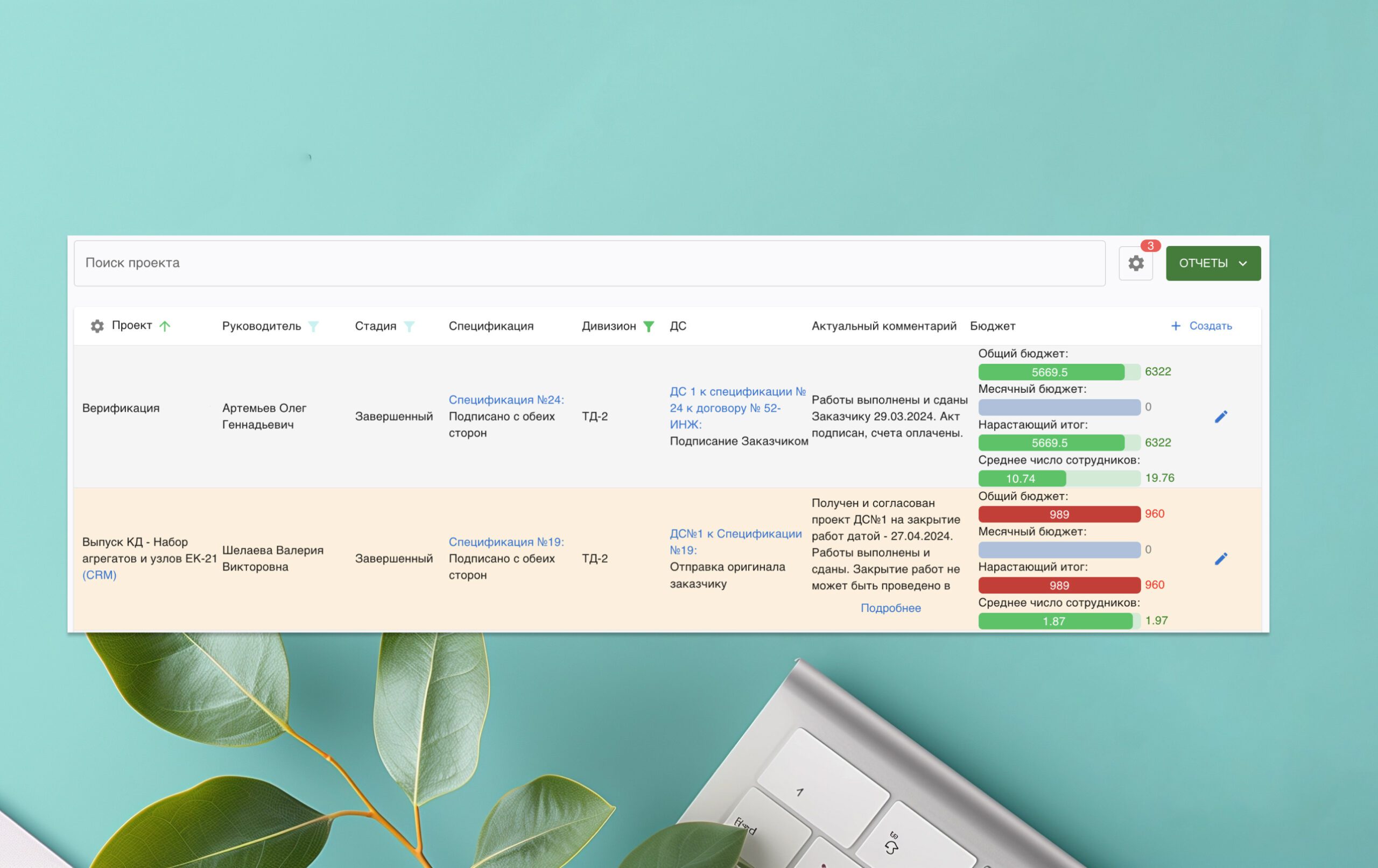Toggle the Проект column sort arrow
This screenshot has width=1378, height=868.
(x=165, y=326)
